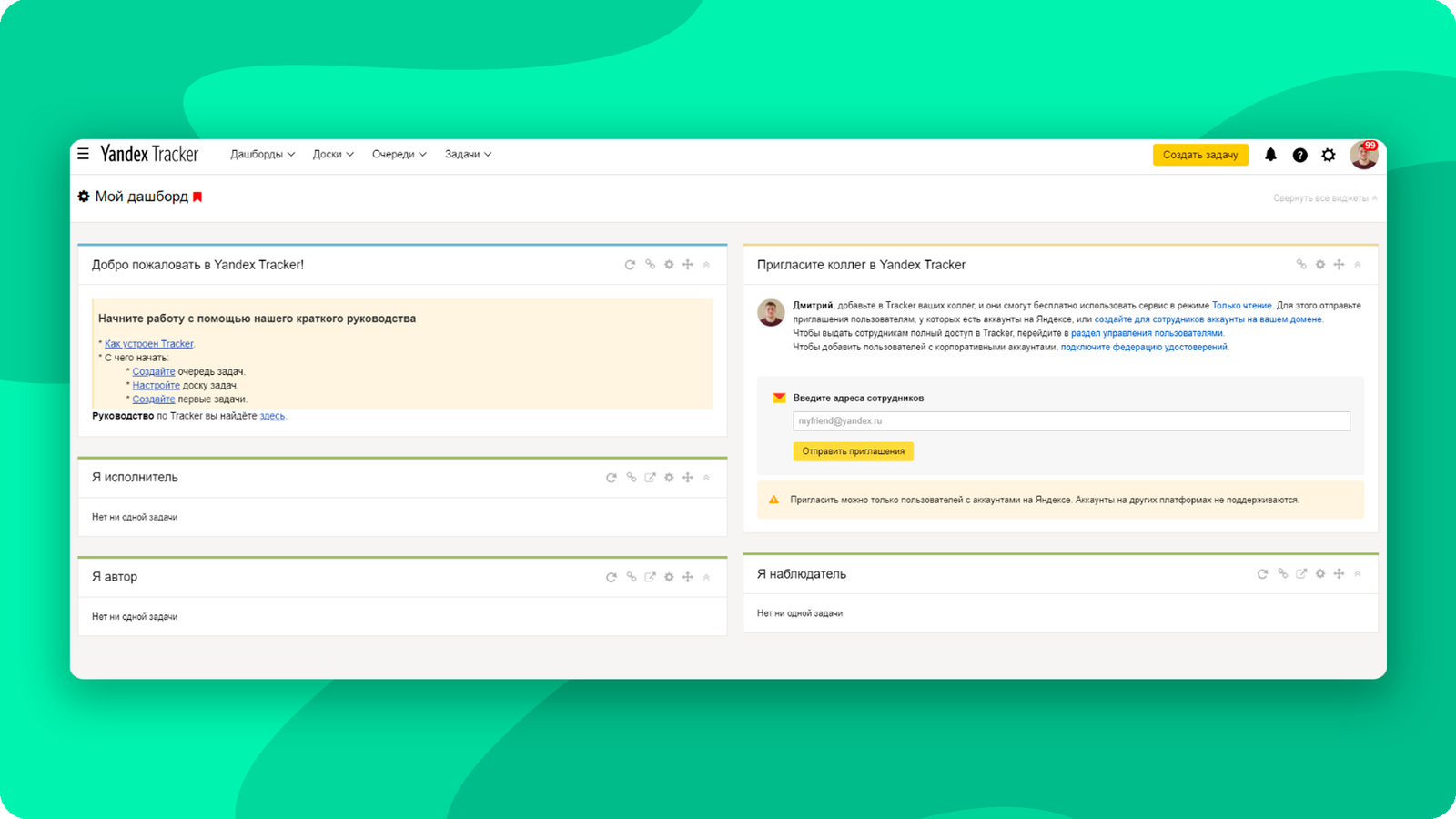Collapse the Пригласите коллег widget

(1358, 265)
